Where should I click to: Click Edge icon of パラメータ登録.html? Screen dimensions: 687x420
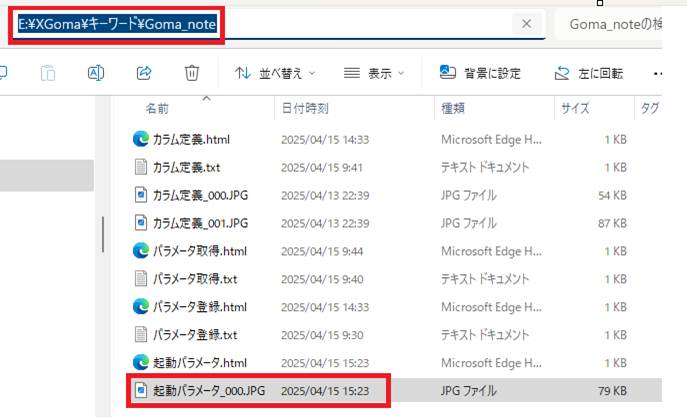point(141,307)
